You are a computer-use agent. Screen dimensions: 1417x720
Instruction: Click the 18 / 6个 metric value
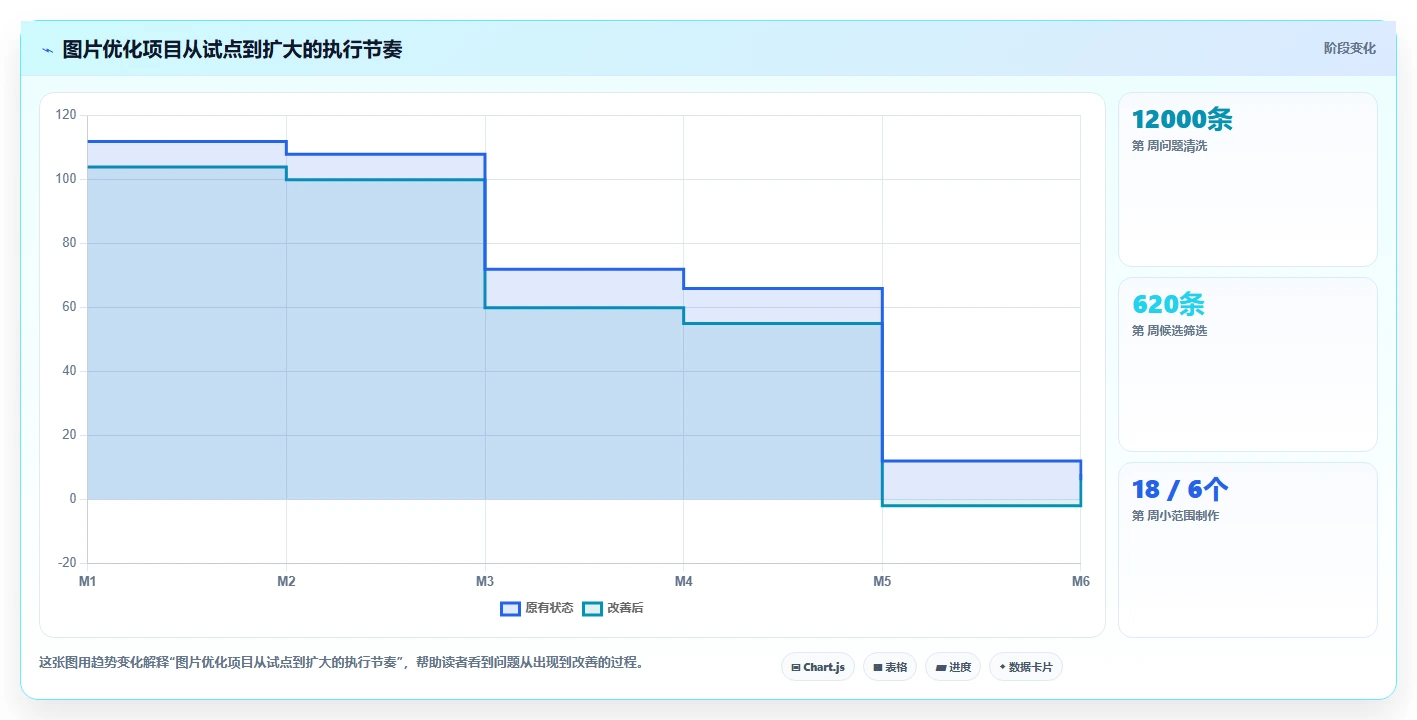pyautogui.click(x=1180, y=490)
